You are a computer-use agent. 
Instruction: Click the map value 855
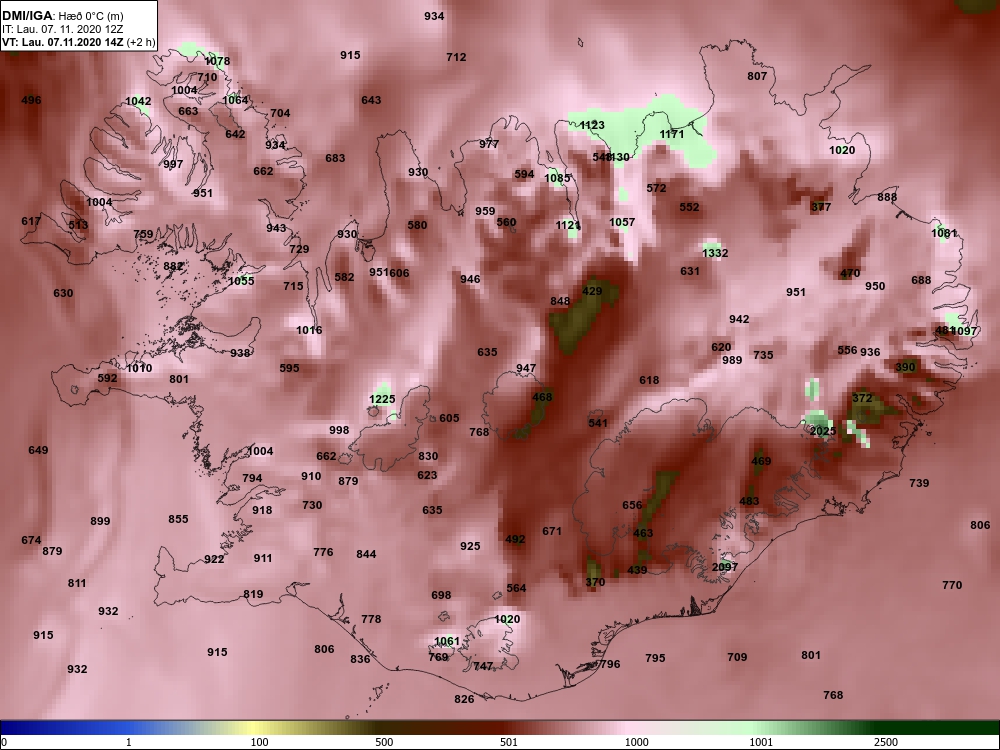point(179,519)
